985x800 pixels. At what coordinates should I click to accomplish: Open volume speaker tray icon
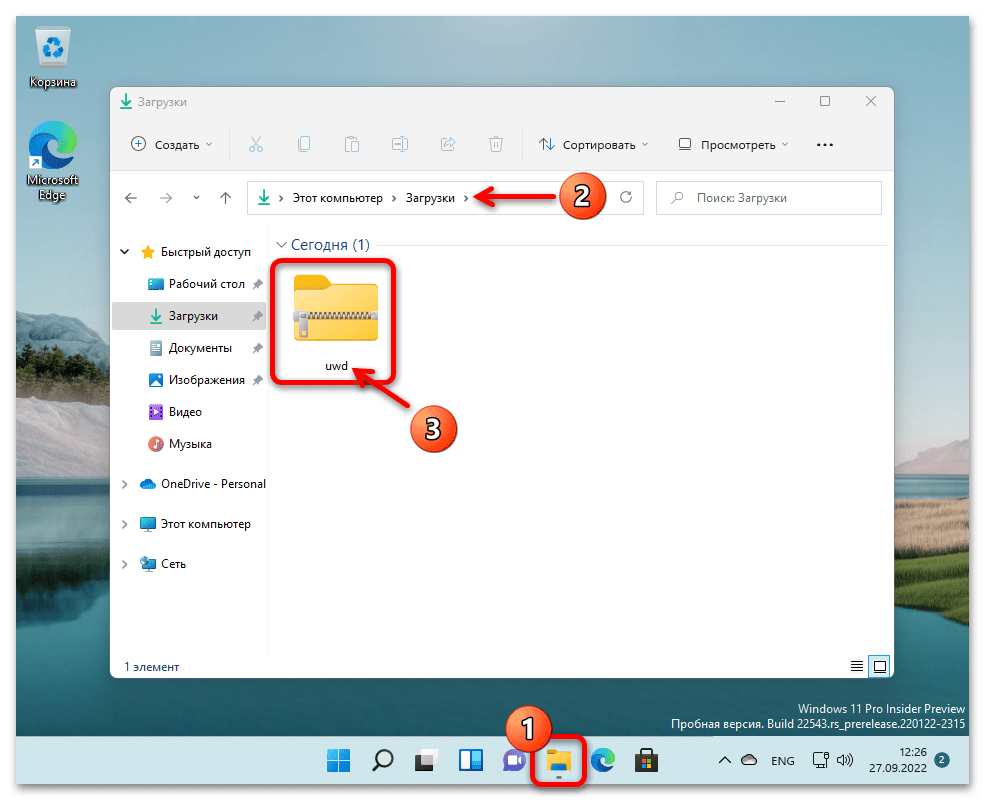(846, 760)
